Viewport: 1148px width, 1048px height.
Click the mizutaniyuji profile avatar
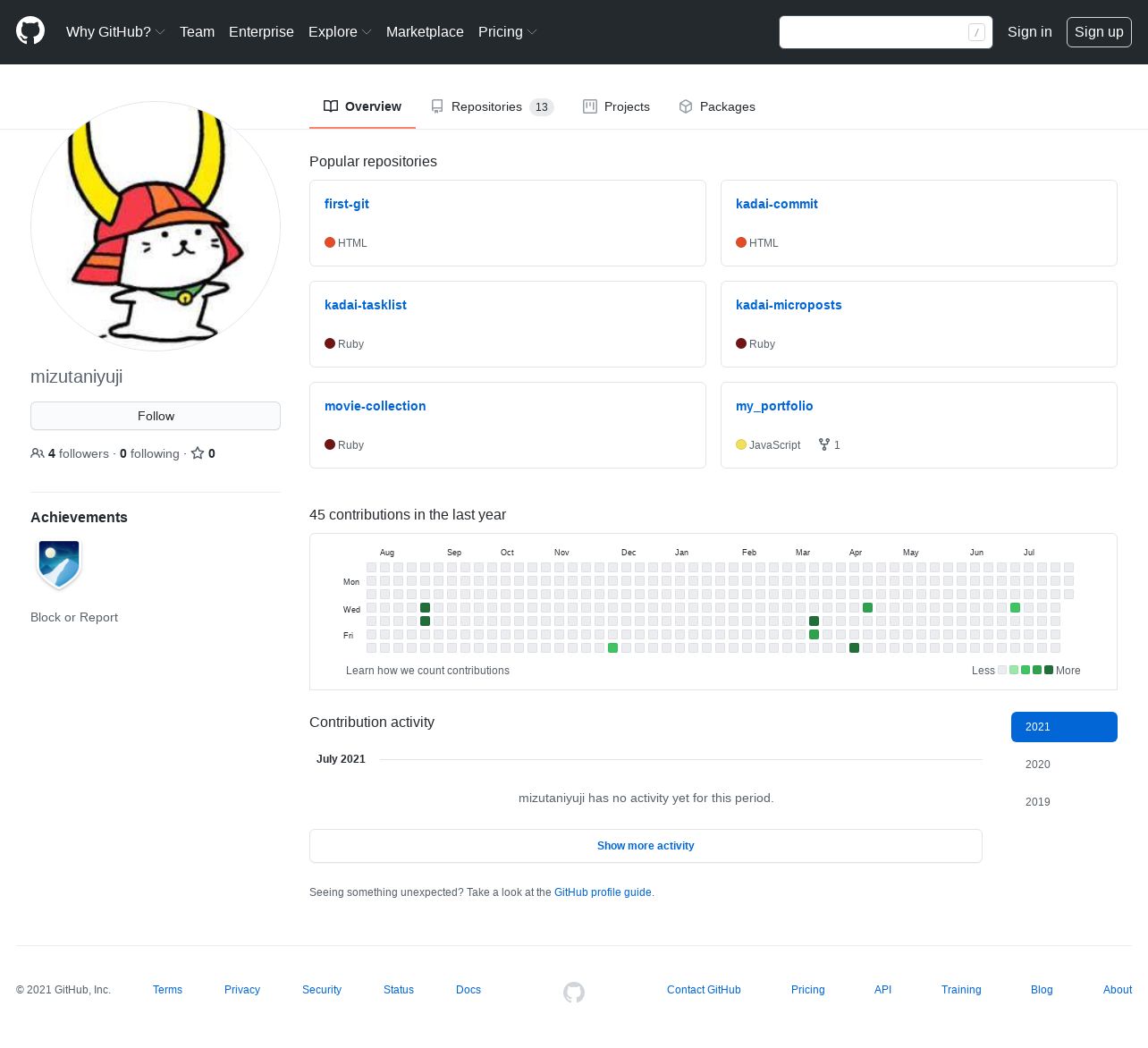[x=156, y=226]
